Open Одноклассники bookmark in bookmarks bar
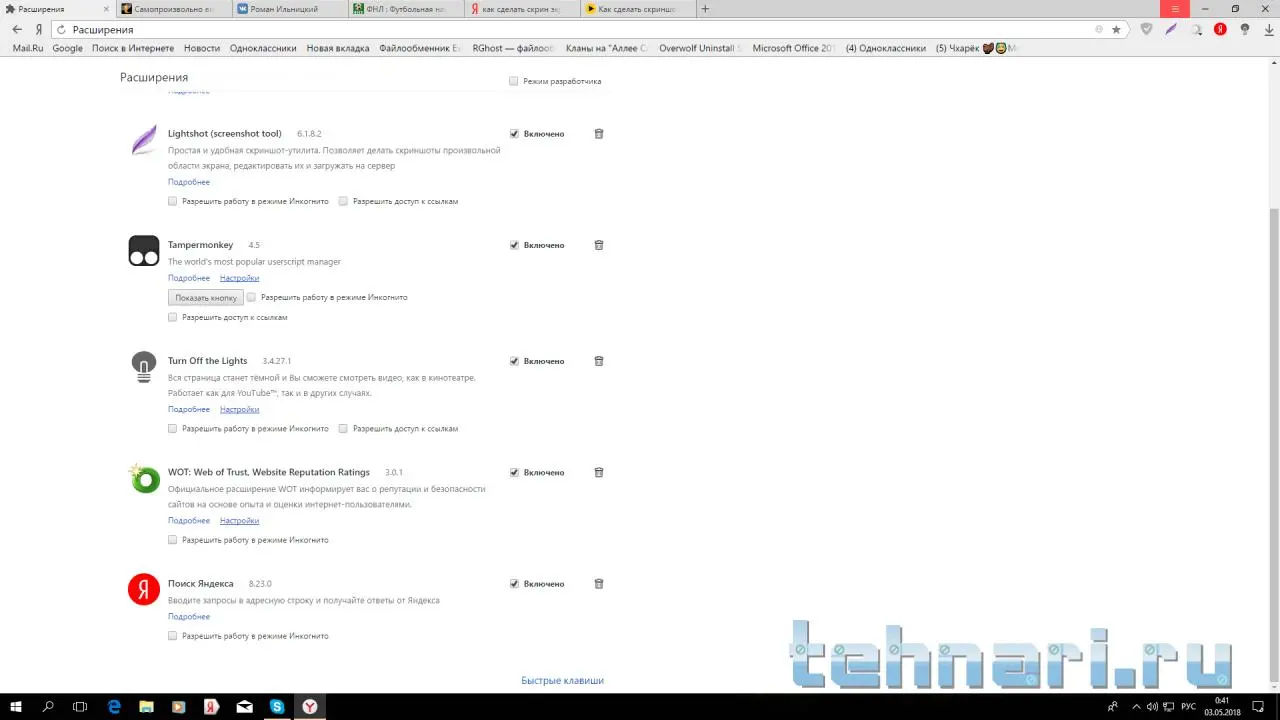1280x720 pixels. tap(262, 48)
